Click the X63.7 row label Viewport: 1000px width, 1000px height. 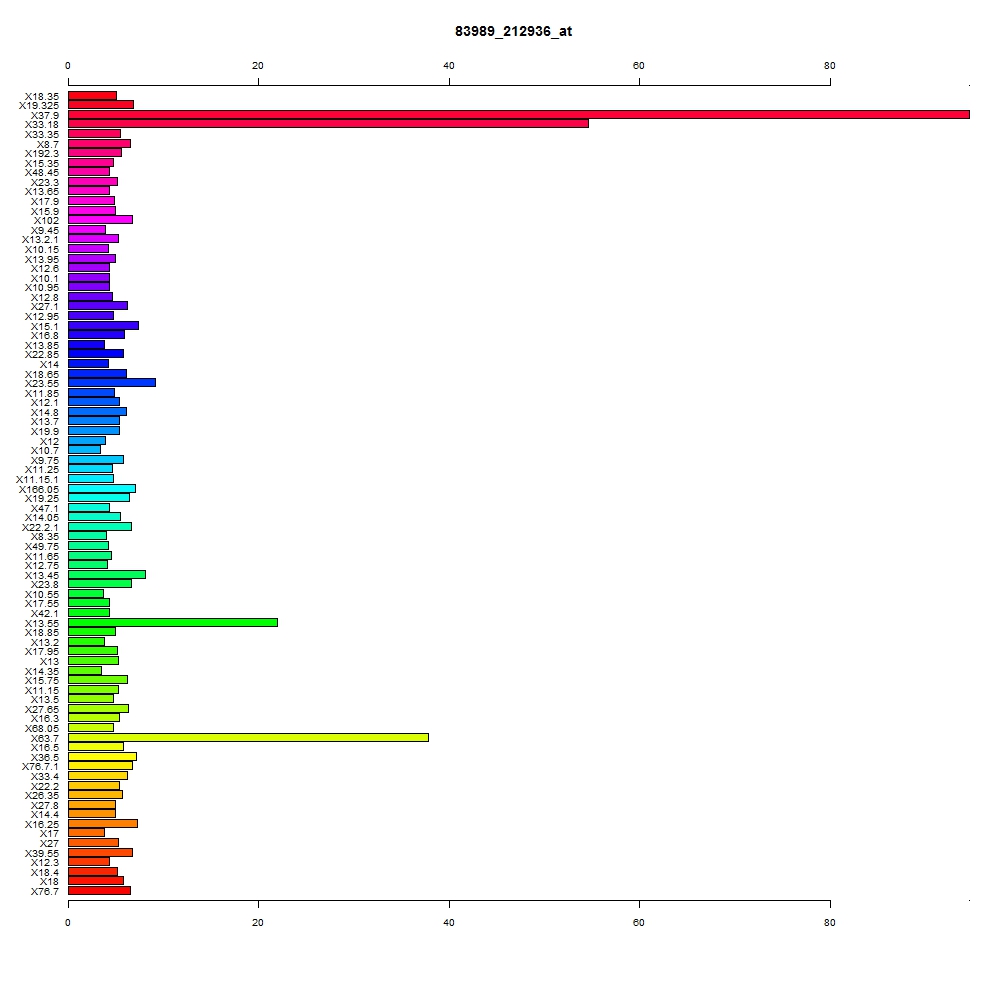coord(45,738)
